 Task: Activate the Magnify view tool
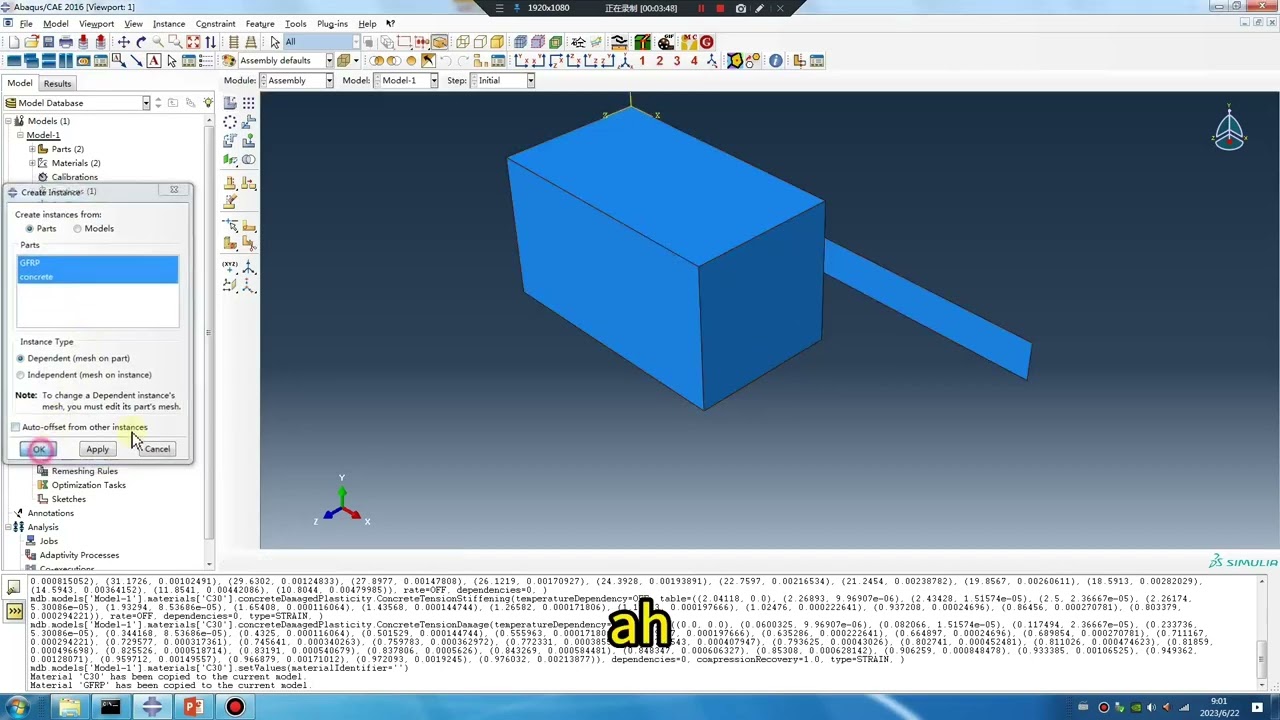click(158, 42)
